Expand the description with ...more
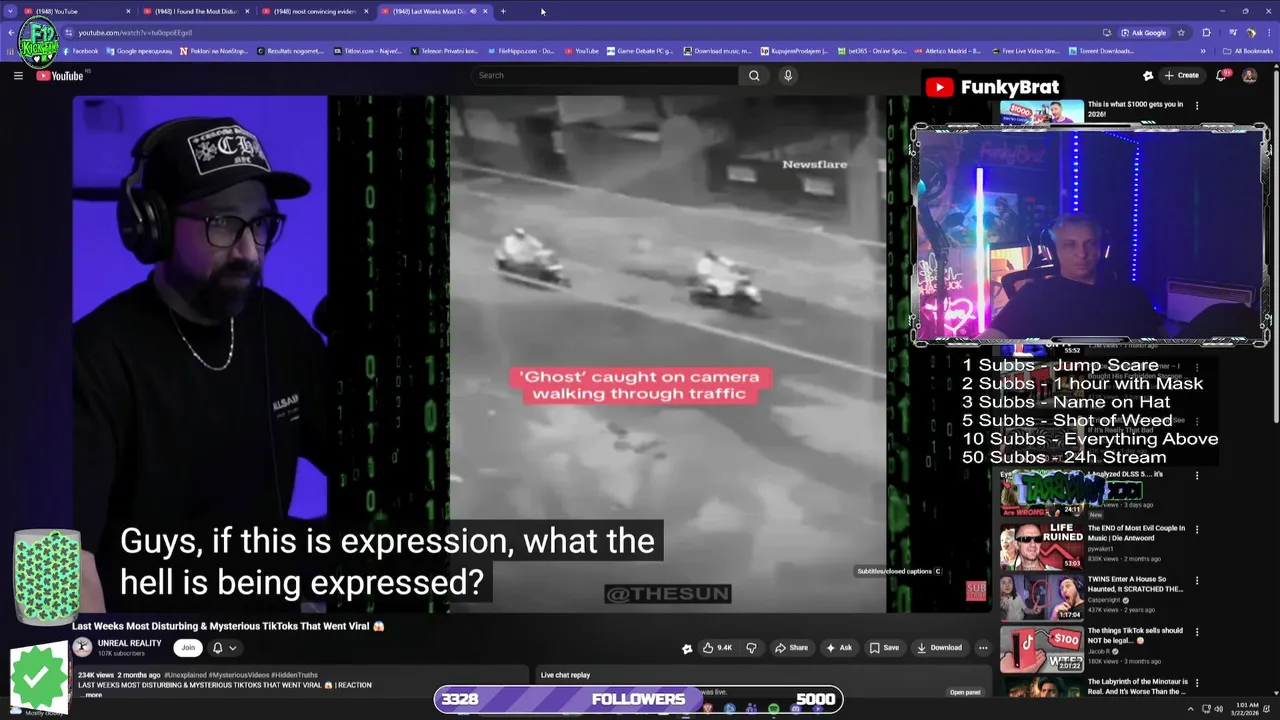 93,695
